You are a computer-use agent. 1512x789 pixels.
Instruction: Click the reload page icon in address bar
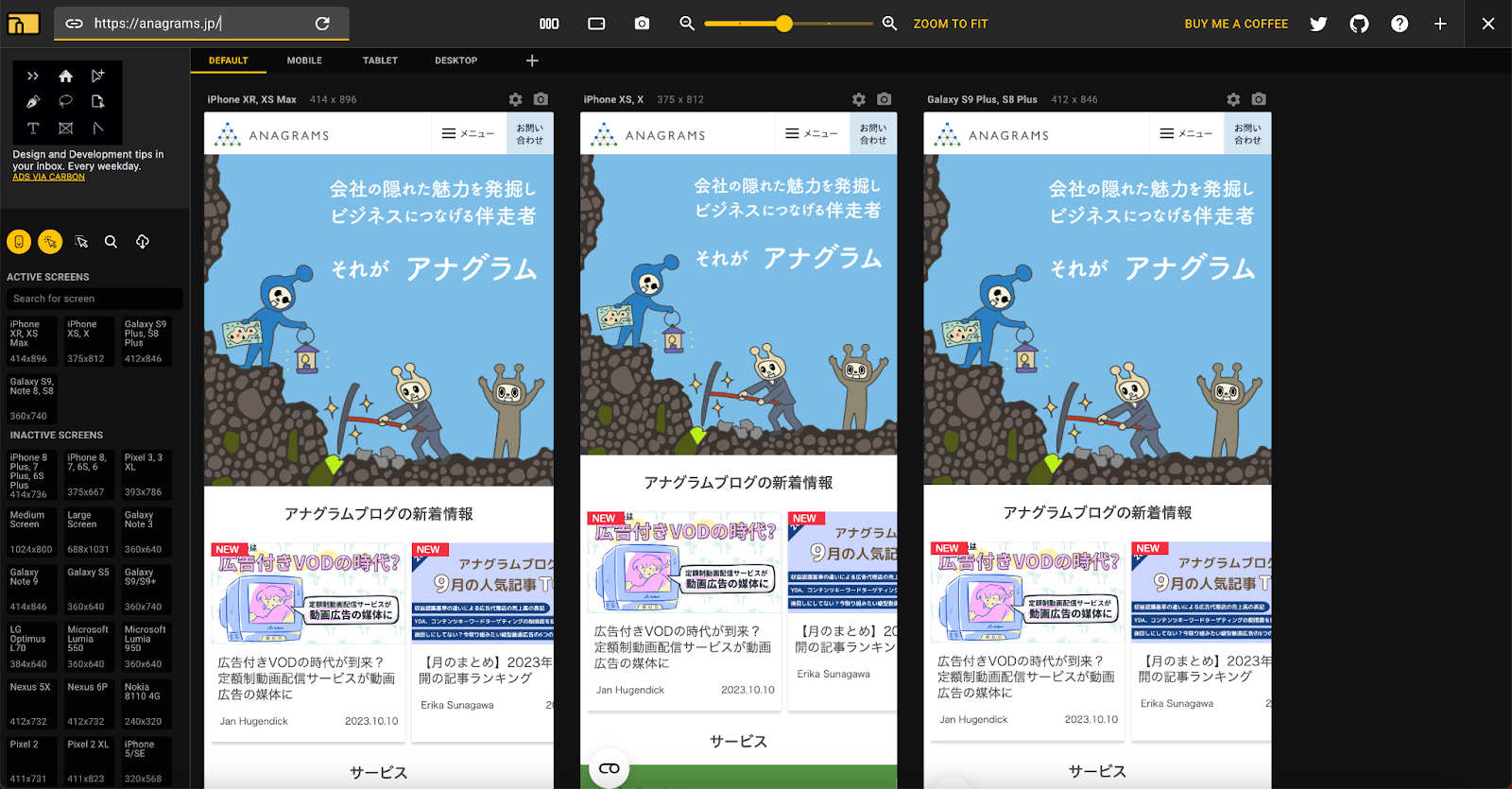click(x=322, y=24)
